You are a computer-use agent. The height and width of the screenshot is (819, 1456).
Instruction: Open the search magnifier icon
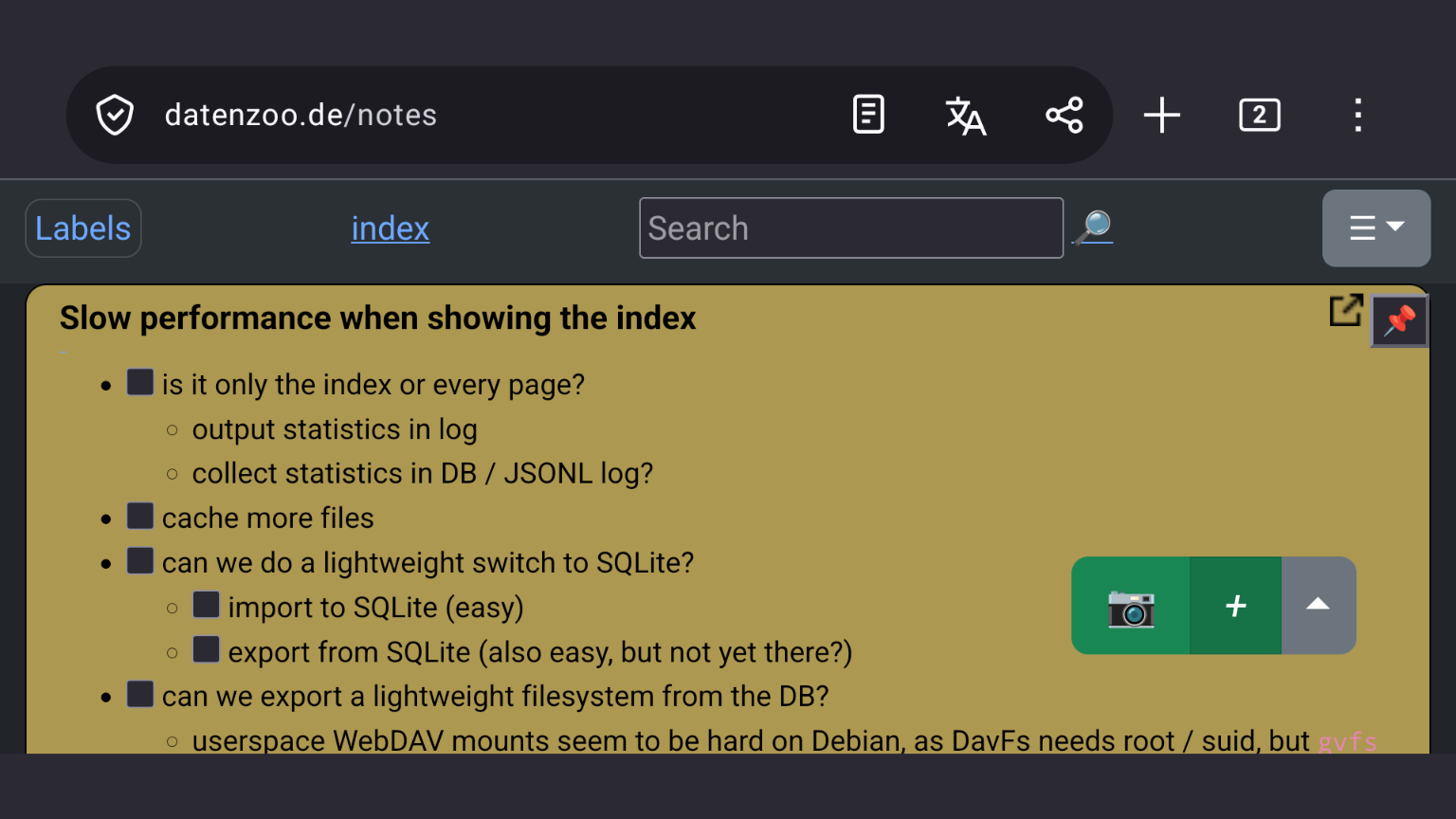coord(1093,227)
